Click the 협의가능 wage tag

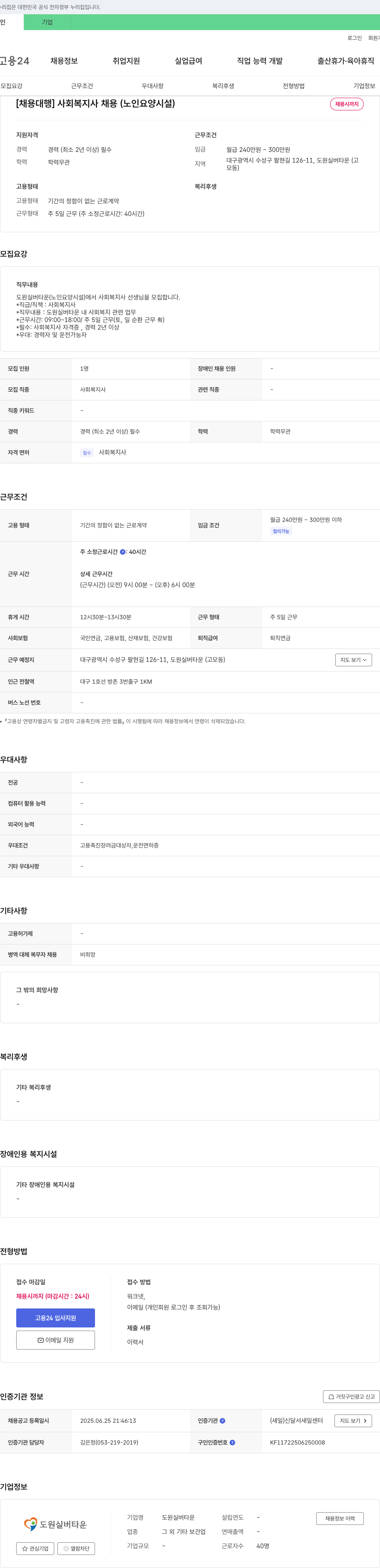[x=281, y=531]
